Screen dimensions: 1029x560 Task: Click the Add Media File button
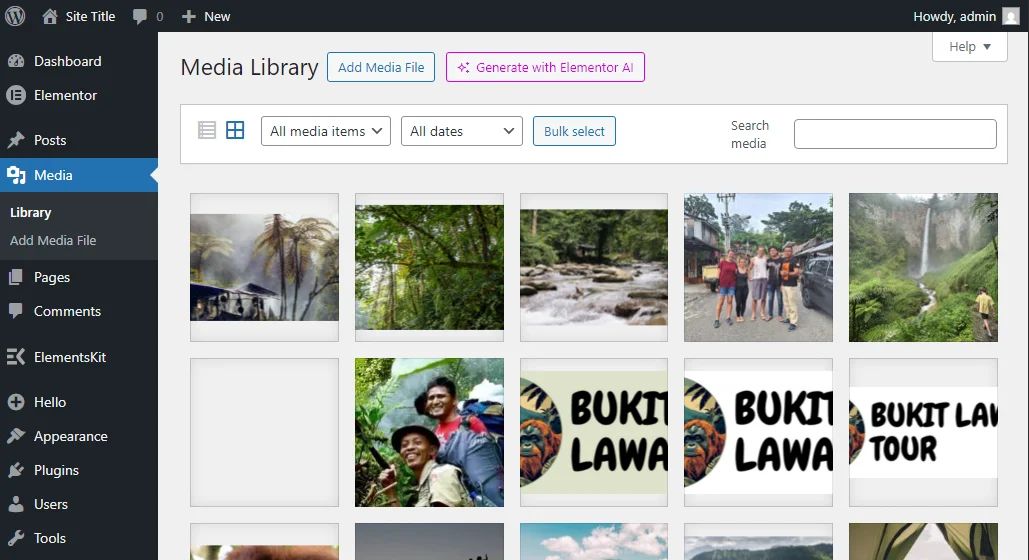point(381,67)
